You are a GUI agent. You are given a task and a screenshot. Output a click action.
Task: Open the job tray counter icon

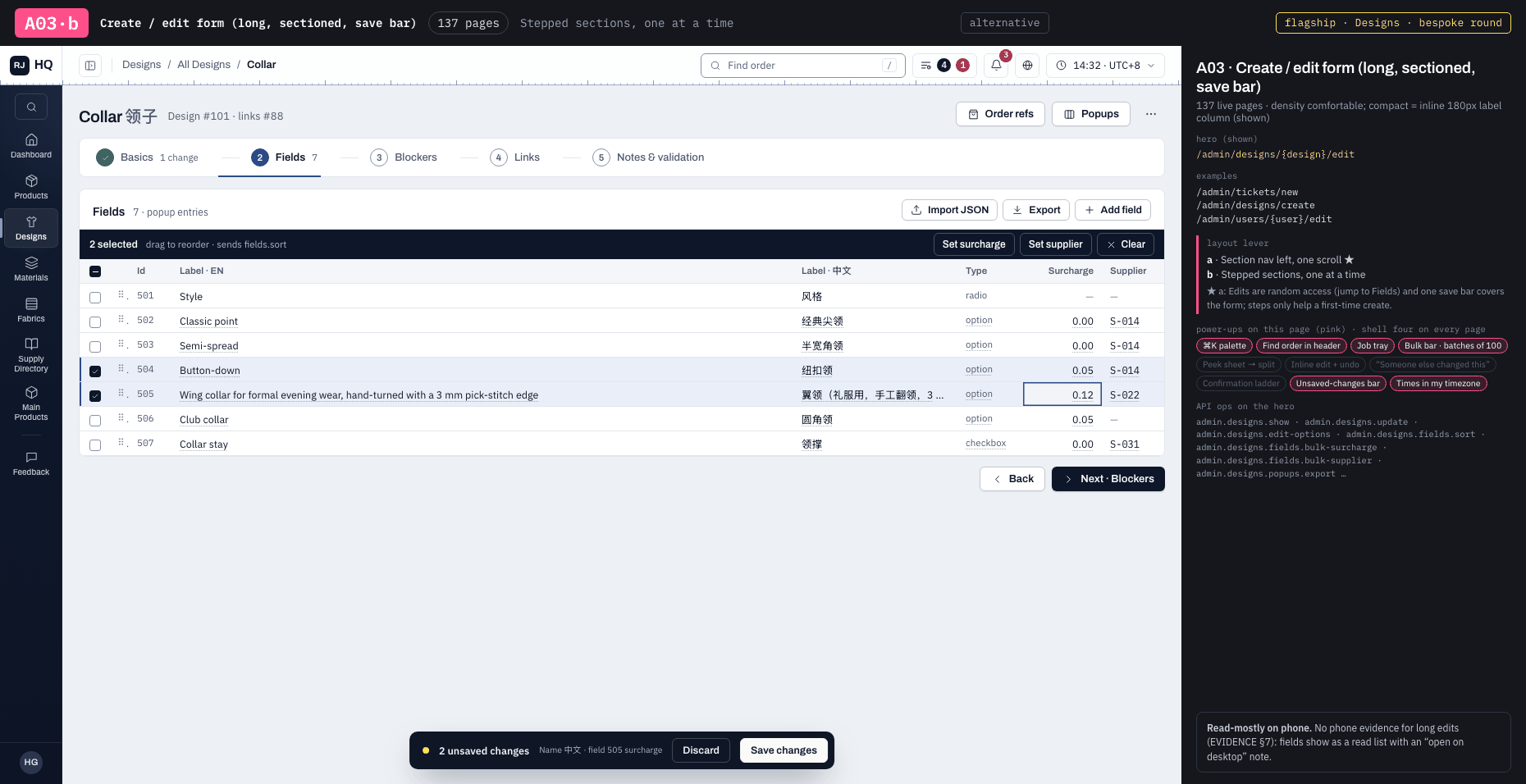click(x=944, y=66)
